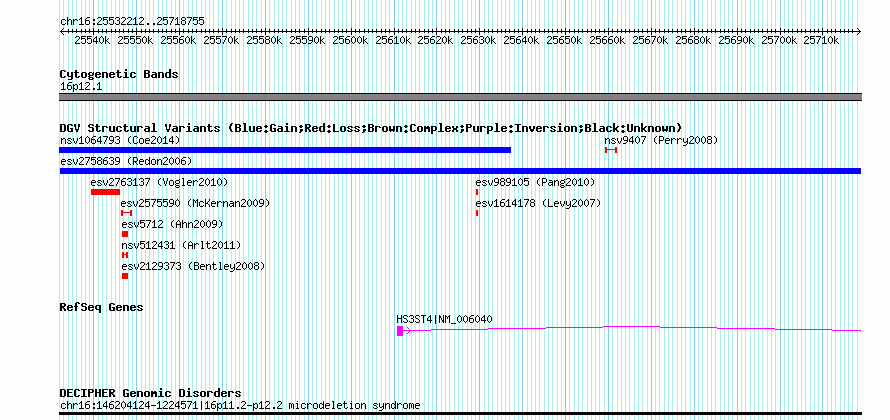The width and height of the screenshot is (890, 420).
Task: Select the esv2129373 (Bentley2008) red block
Action: coord(125,276)
